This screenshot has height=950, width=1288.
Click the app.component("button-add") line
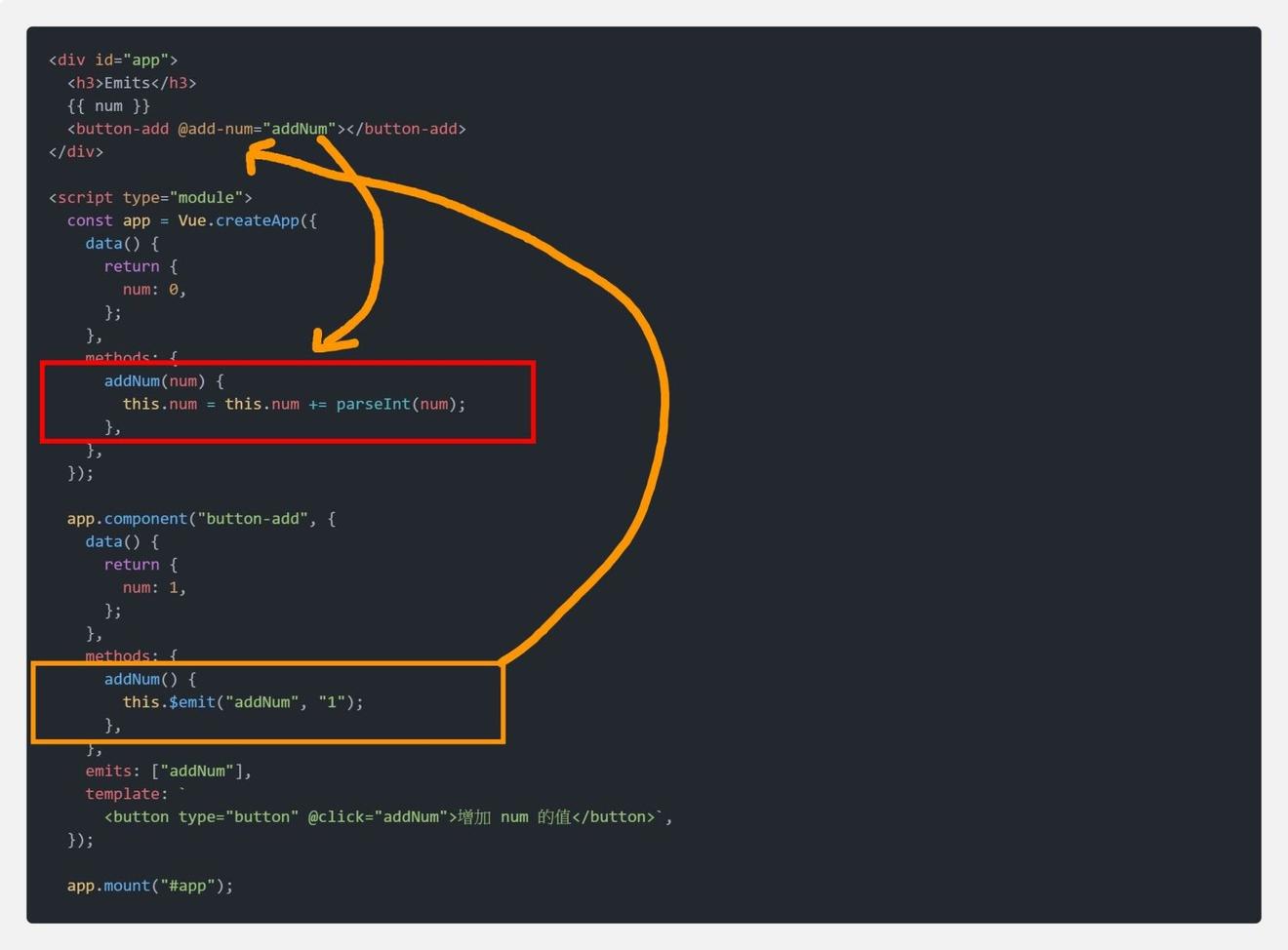(200, 519)
